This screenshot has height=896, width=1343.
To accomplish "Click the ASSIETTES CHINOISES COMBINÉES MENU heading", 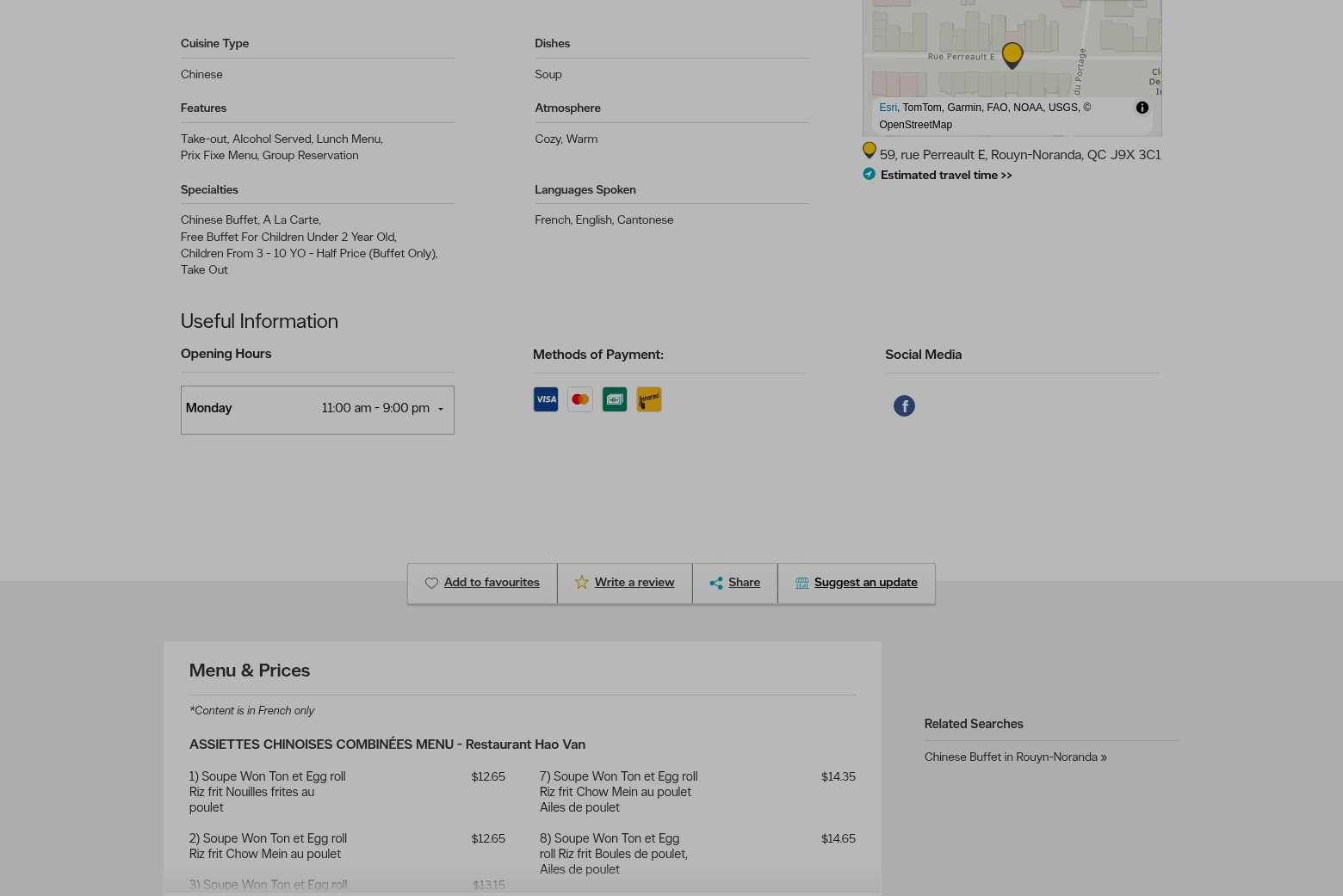I will point(387,745).
